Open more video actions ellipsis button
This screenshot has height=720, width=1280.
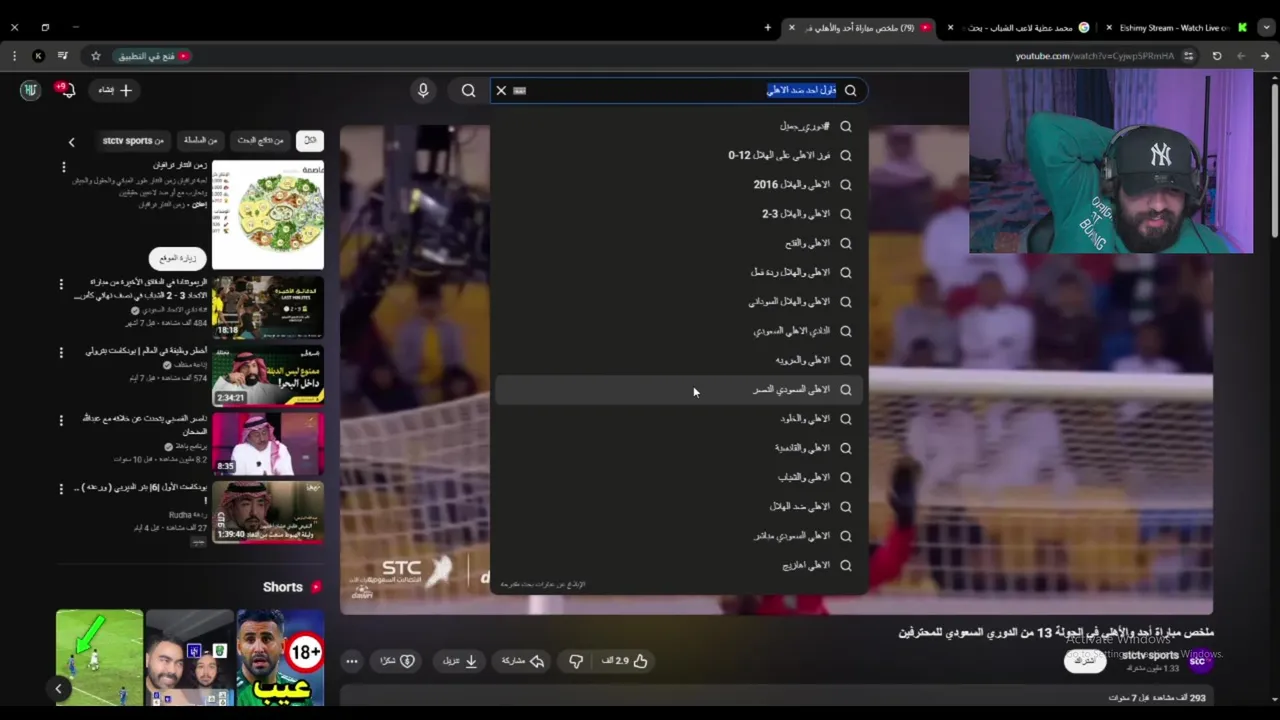pyautogui.click(x=352, y=661)
